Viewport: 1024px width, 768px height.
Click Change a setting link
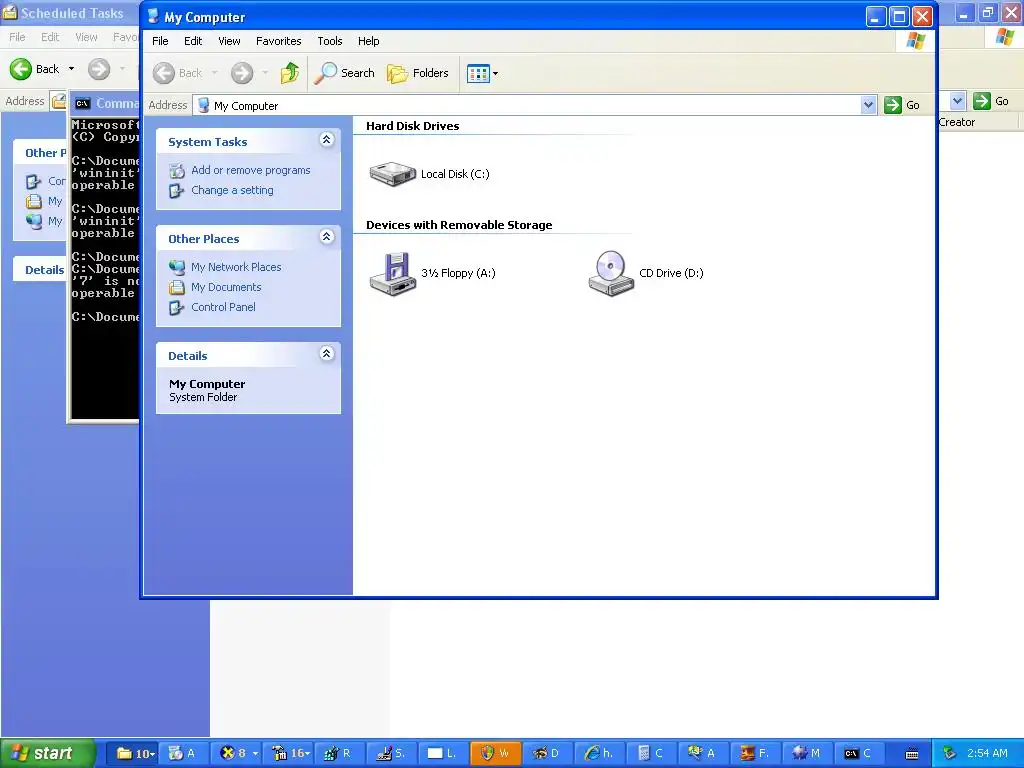pyautogui.click(x=232, y=190)
